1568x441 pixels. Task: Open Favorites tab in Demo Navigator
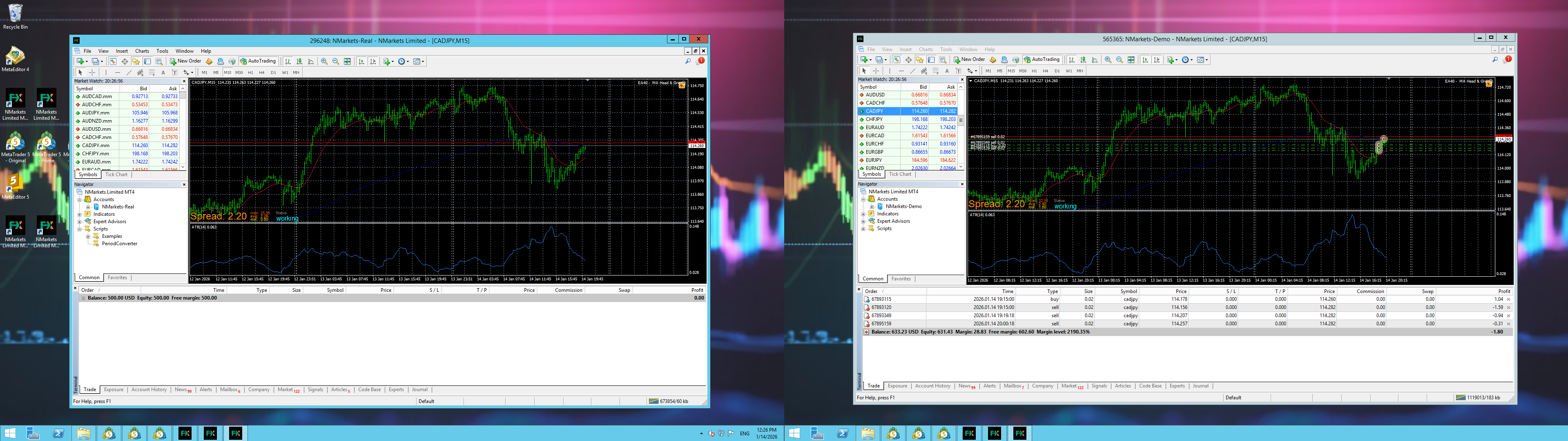pos(901,278)
